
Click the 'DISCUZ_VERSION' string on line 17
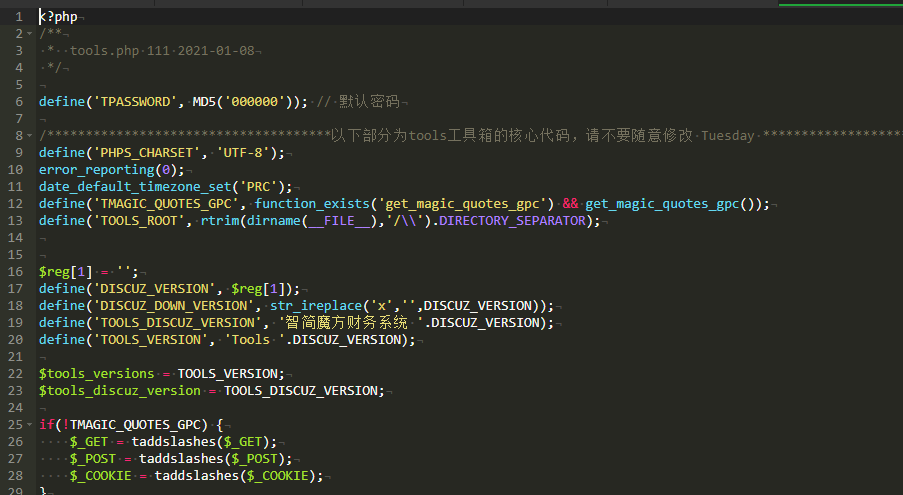(x=154, y=289)
